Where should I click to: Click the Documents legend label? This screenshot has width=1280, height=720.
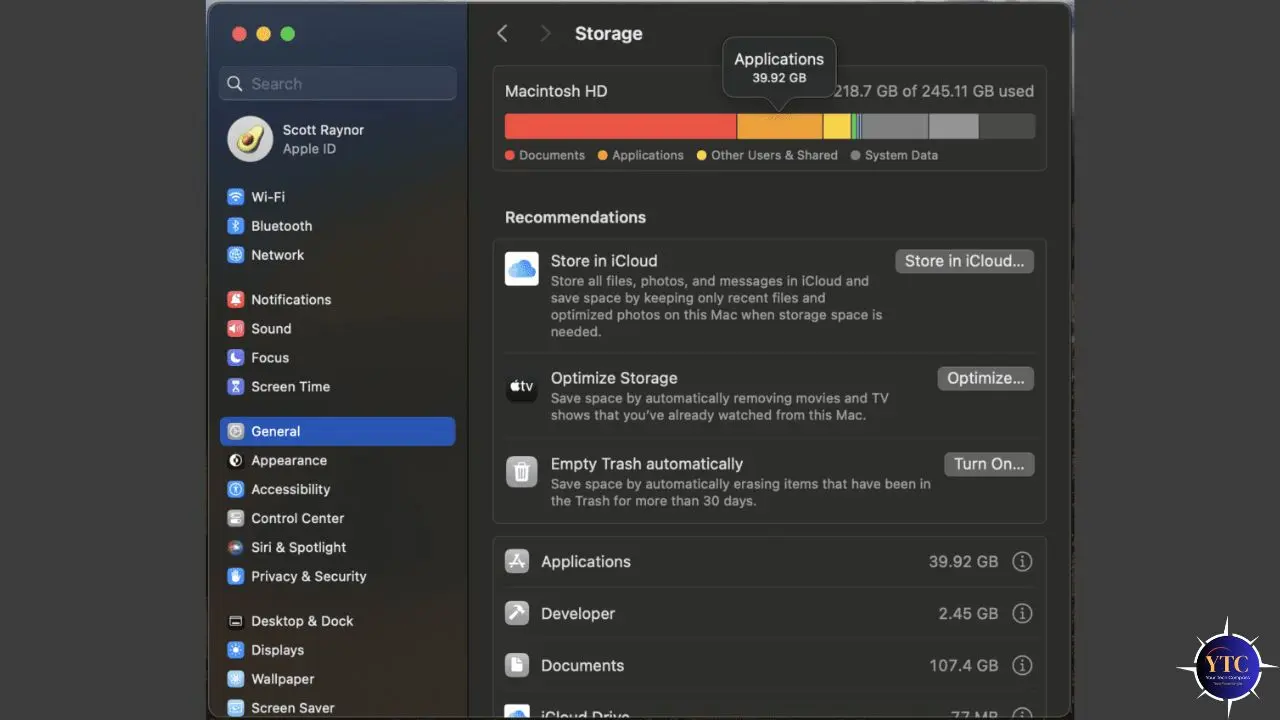tap(552, 155)
